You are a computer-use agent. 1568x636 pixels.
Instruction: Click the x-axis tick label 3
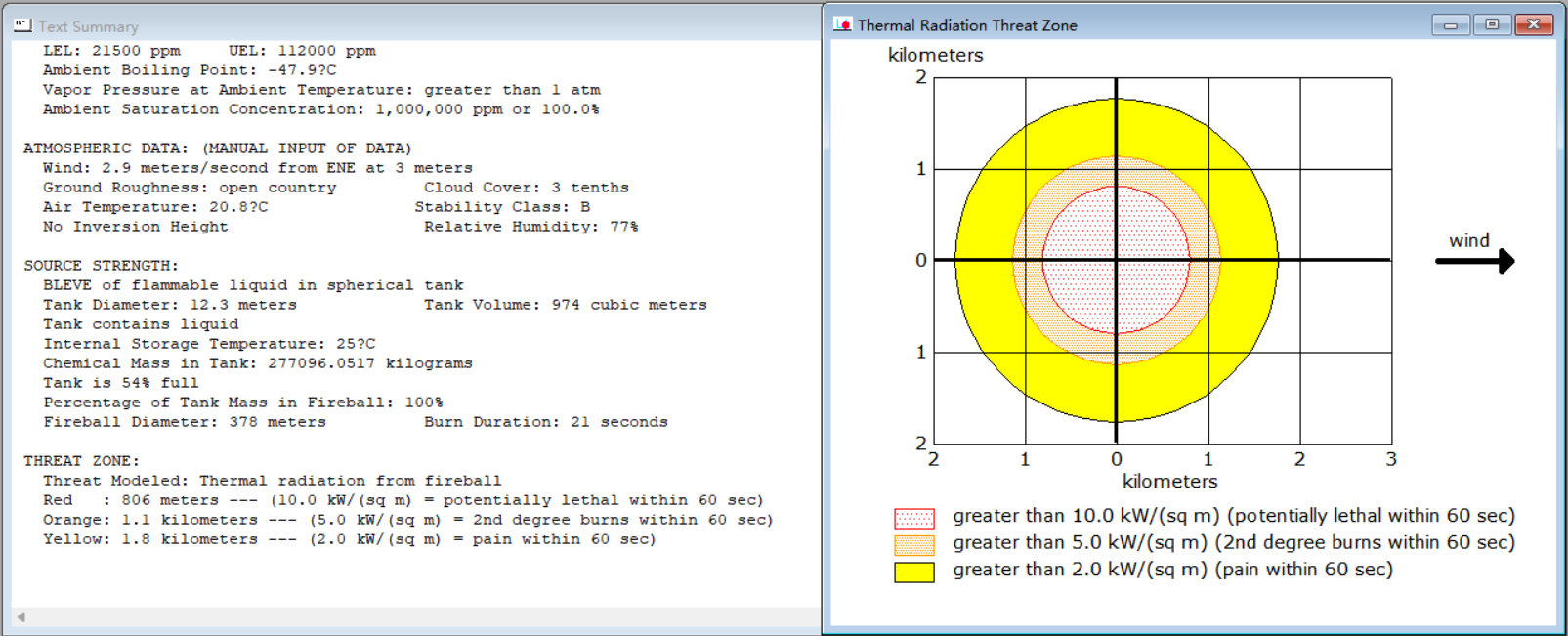[x=1391, y=459]
